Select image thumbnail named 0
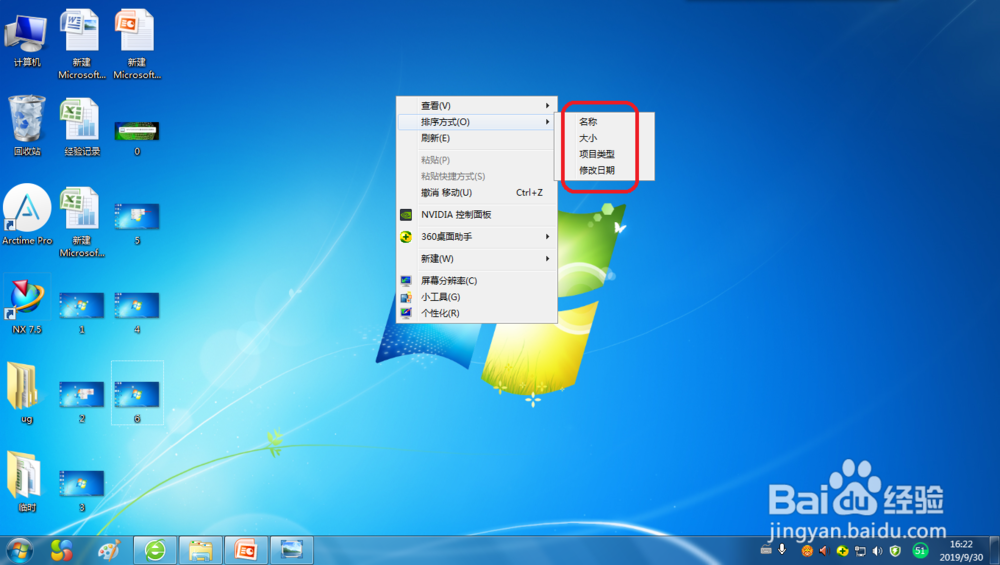 click(x=136, y=137)
